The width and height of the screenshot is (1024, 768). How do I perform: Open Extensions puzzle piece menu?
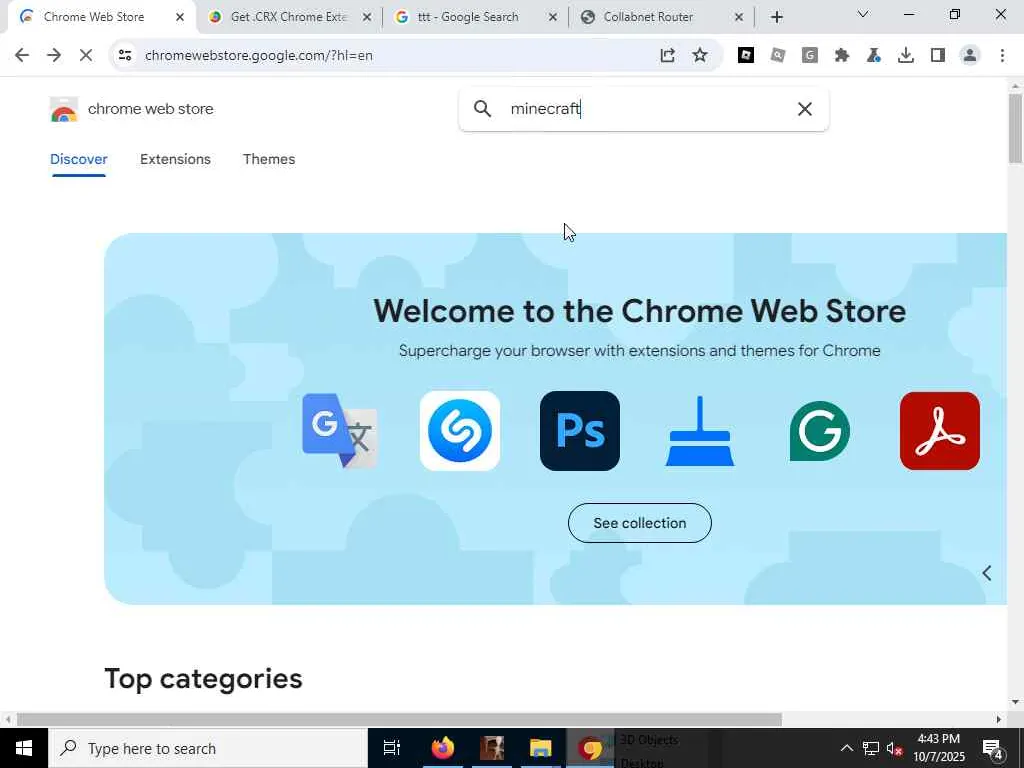click(x=842, y=56)
